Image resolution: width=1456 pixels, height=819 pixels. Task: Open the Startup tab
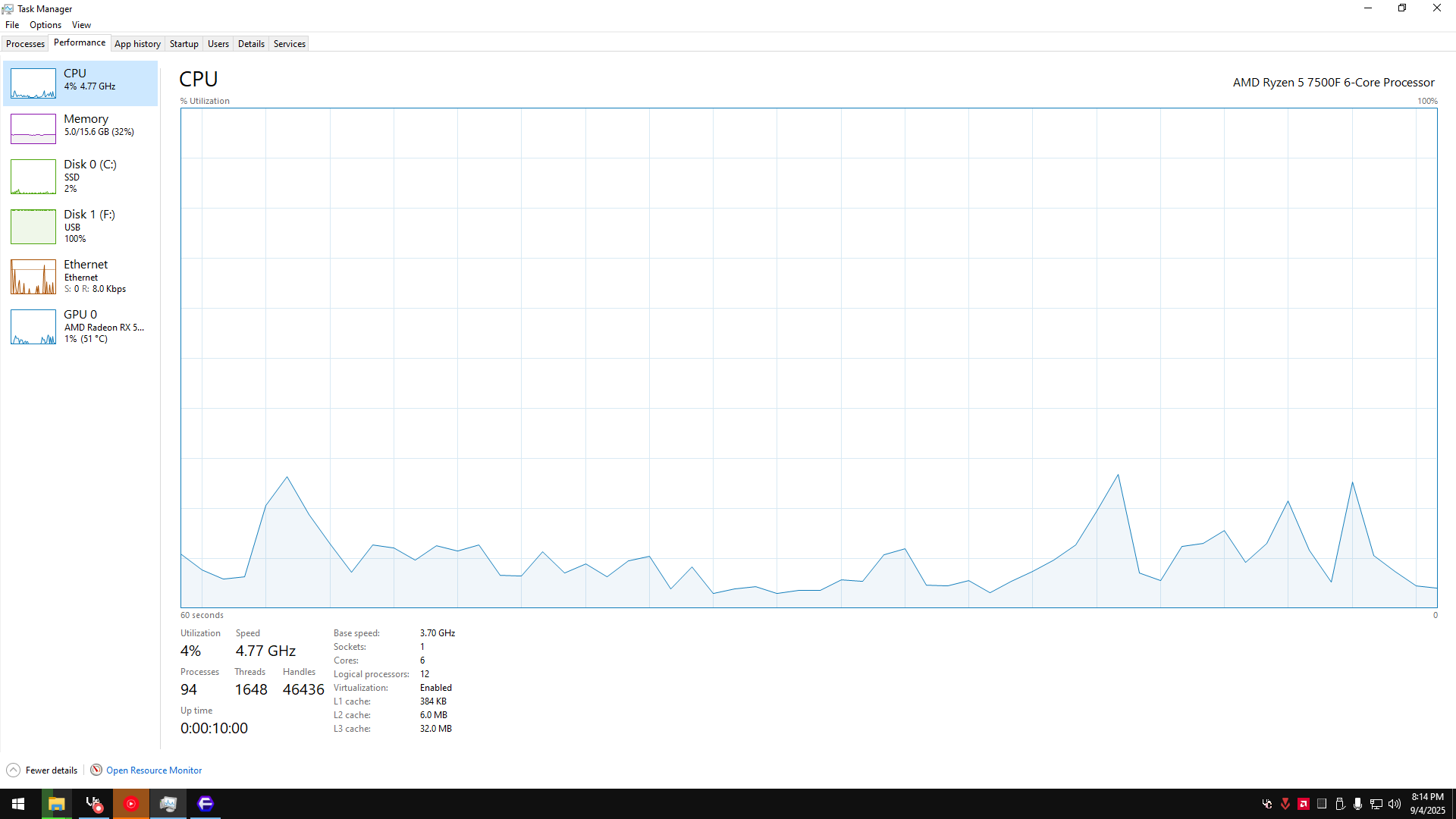pyautogui.click(x=184, y=44)
